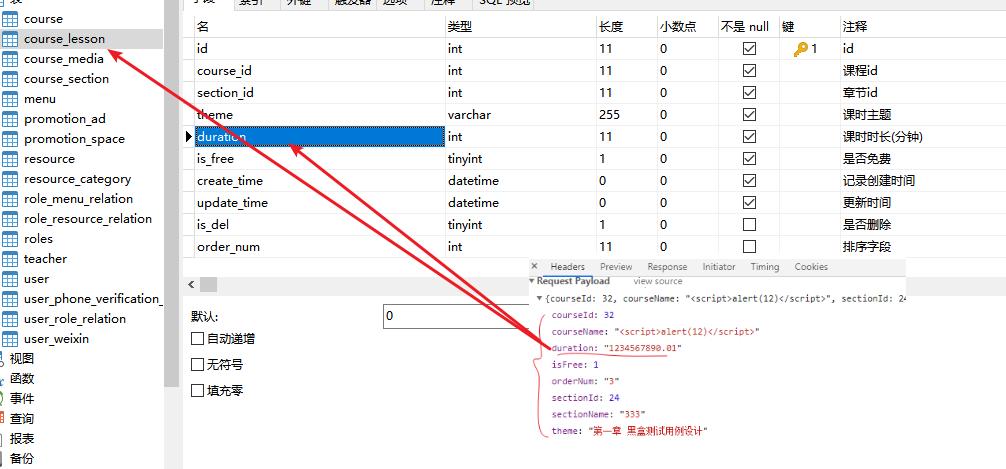Screen dimensions: 1006x469
Task: Click the table icon beside promotion_space
Action: coord(10,139)
